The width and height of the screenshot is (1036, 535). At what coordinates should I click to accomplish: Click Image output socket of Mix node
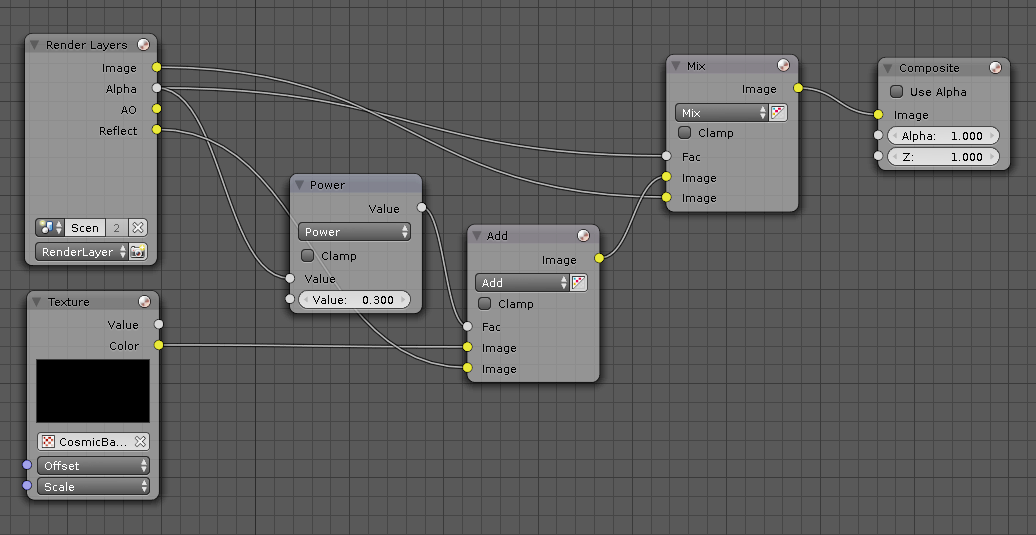click(x=798, y=88)
